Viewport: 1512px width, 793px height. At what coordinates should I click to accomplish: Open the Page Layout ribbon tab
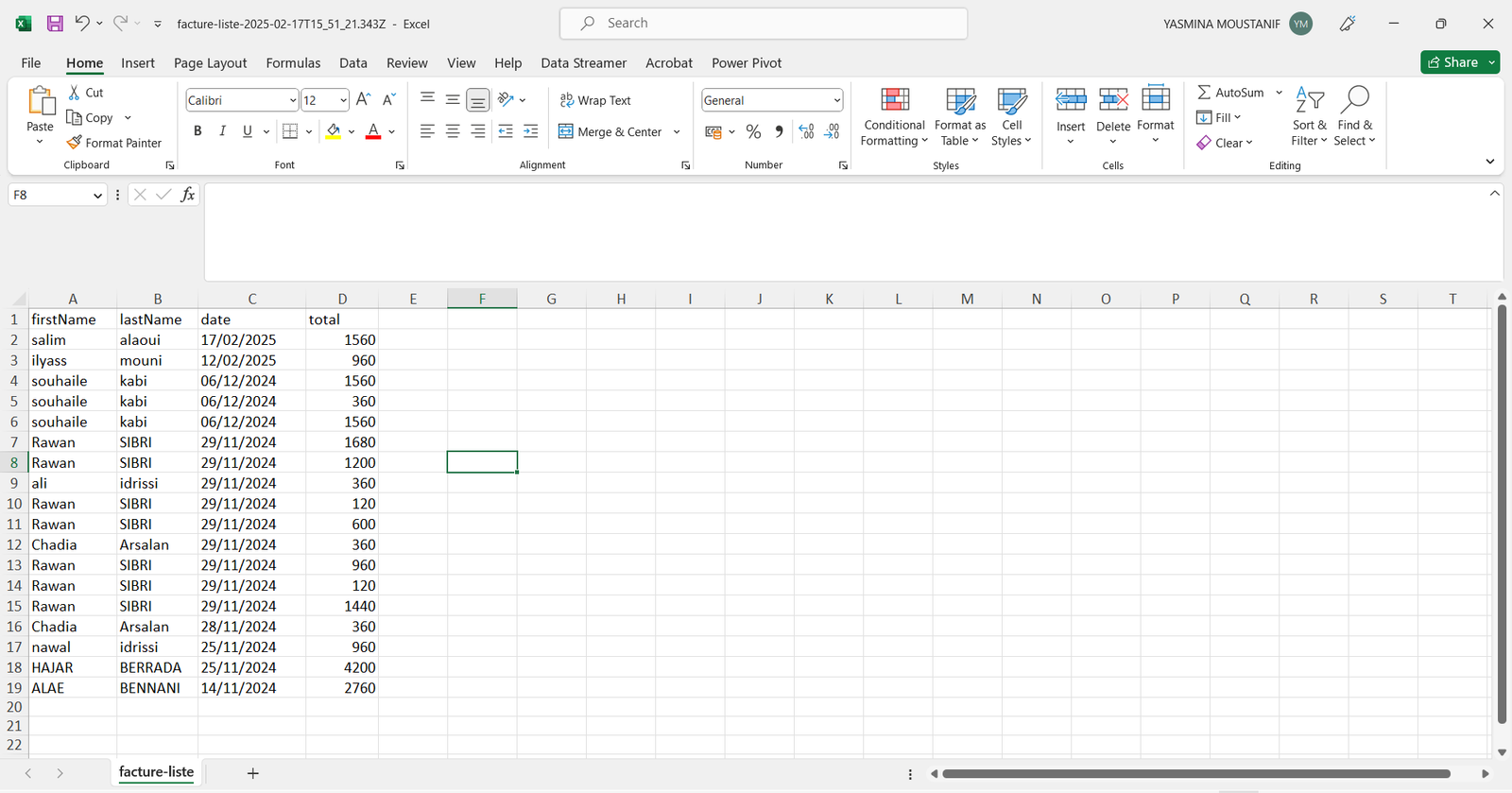point(210,63)
